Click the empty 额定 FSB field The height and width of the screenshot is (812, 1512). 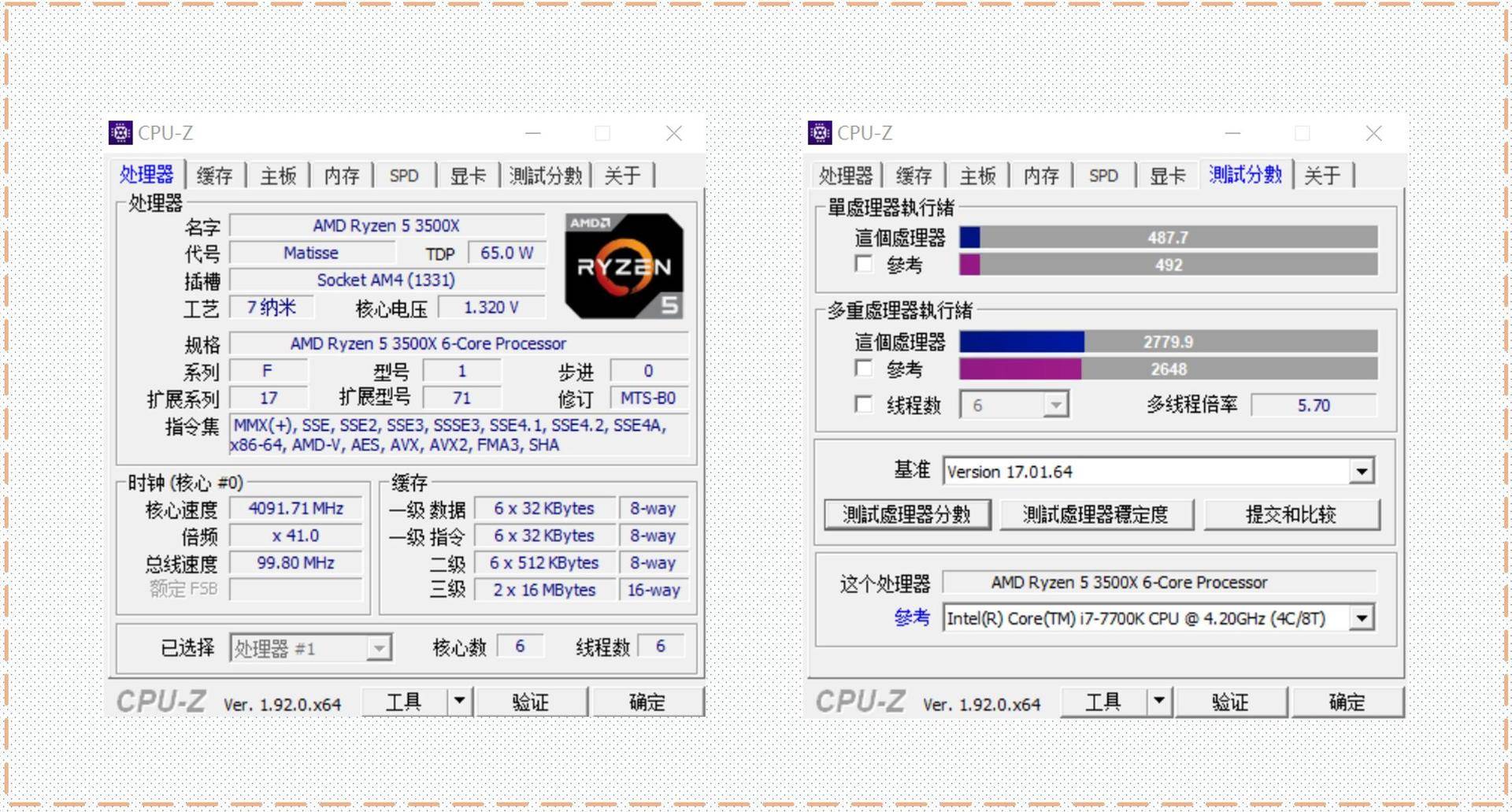295,589
